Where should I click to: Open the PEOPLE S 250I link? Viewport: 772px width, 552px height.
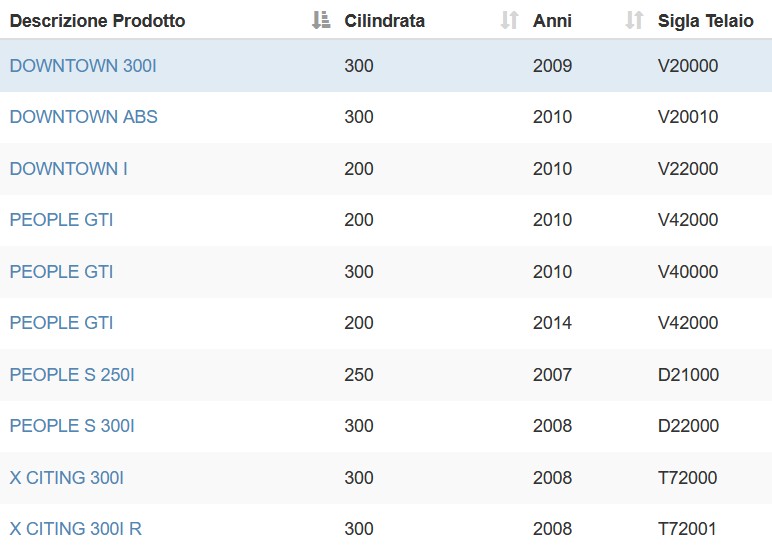click(72, 374)
